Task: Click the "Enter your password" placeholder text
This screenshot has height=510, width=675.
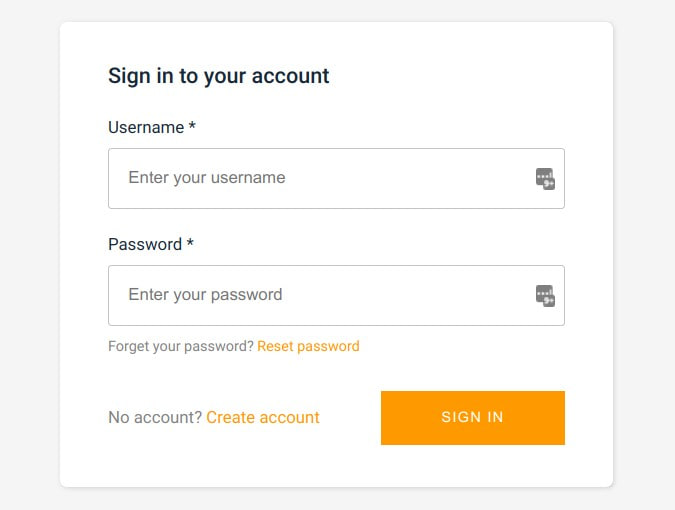Action: [x=205, y=295]
